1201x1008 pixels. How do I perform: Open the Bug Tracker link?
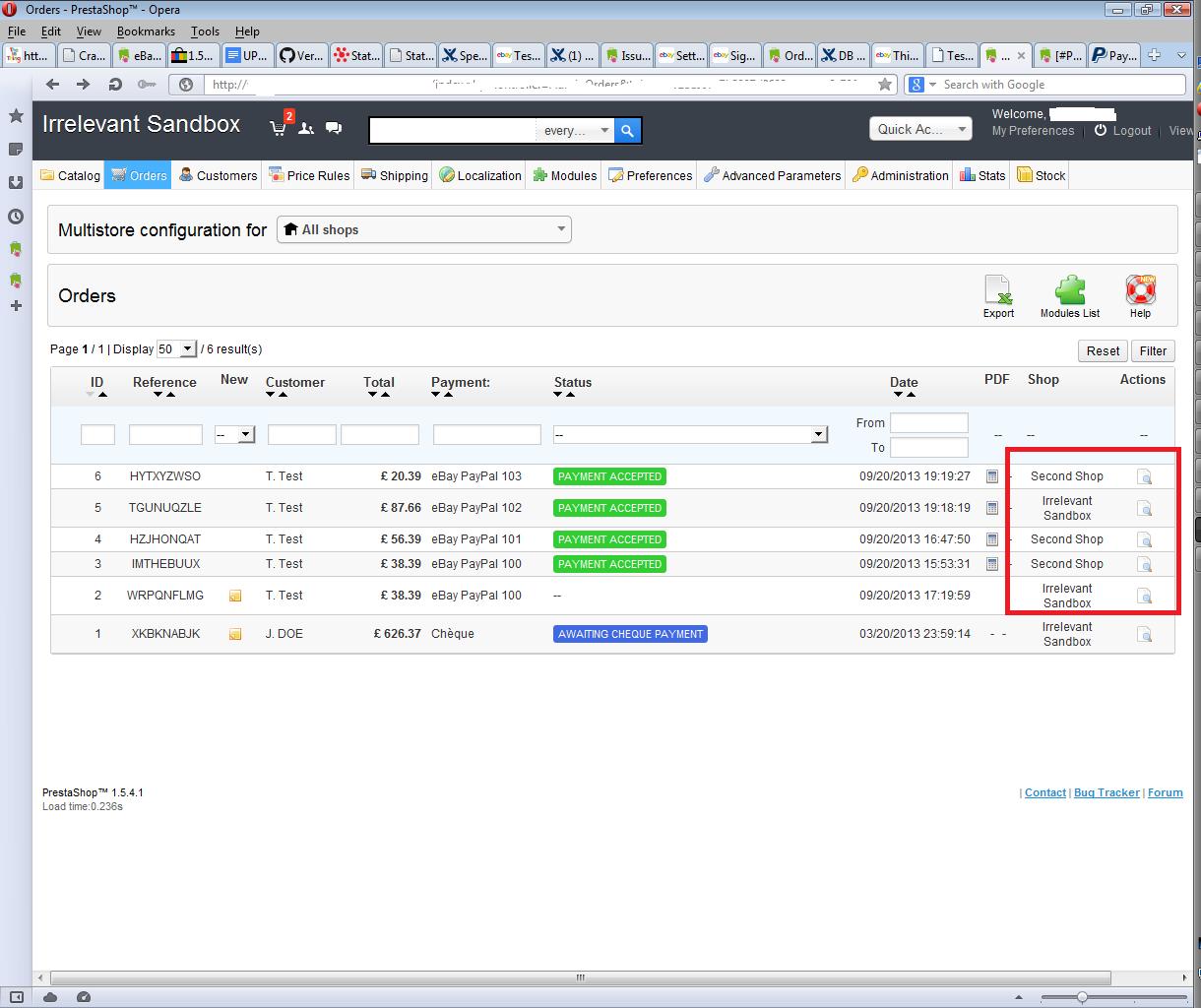[x=1106, y=792]
